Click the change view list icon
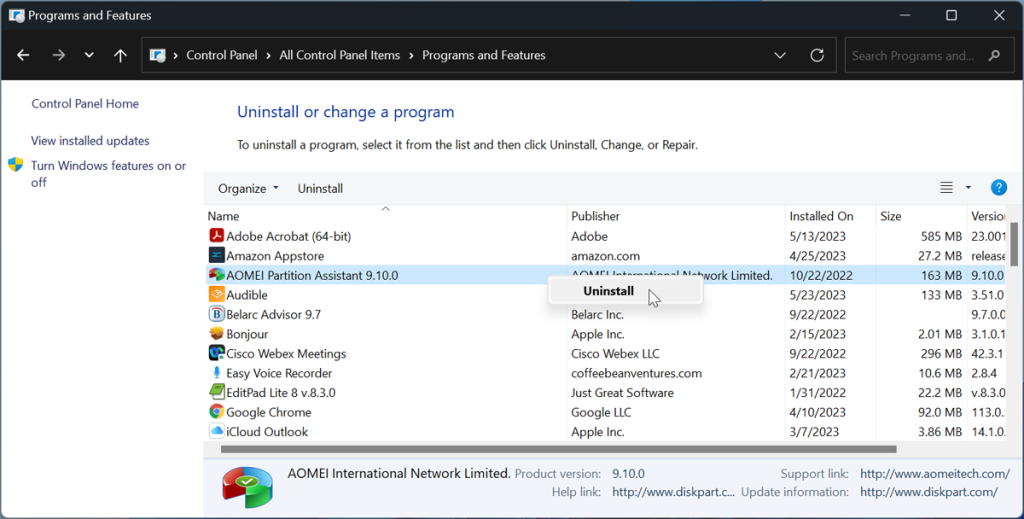The image size is (1024, 519). pos(946,188)
